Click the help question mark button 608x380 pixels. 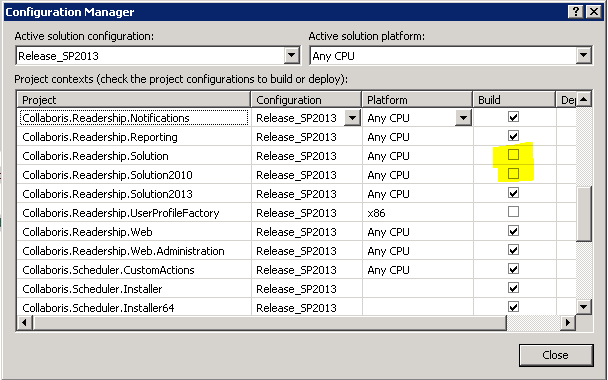pos(576,12)
